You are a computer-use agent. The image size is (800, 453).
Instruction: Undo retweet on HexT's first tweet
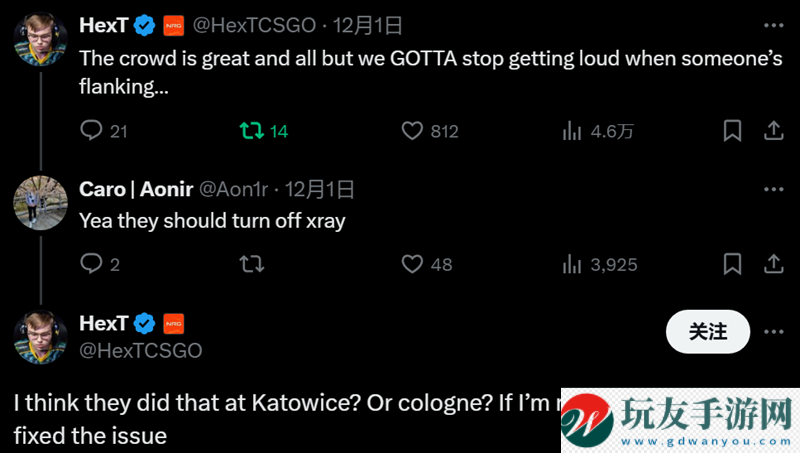click(x=252, y=131)
